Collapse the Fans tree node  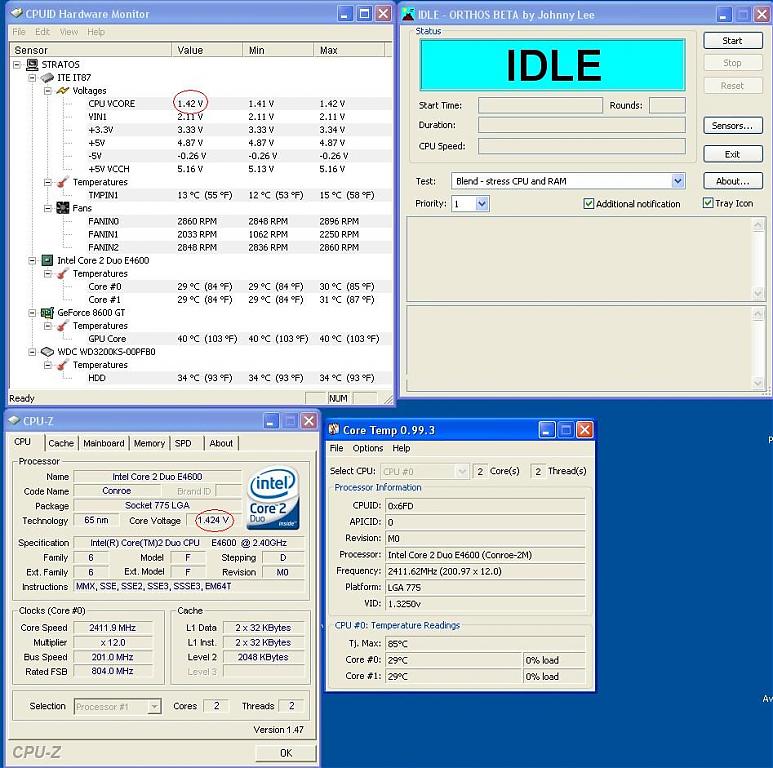coord(48,208)
